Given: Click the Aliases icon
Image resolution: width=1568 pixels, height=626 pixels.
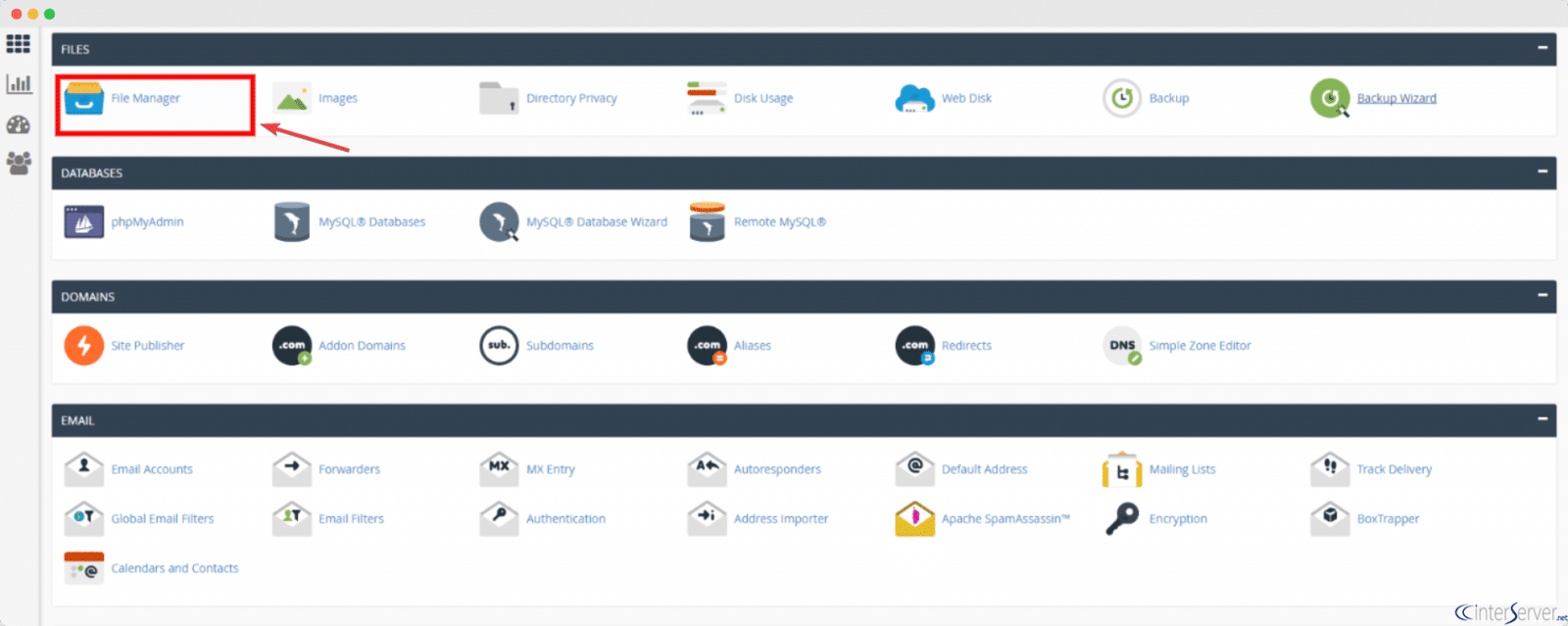Looking at the screenshot, I should (707, 346).
